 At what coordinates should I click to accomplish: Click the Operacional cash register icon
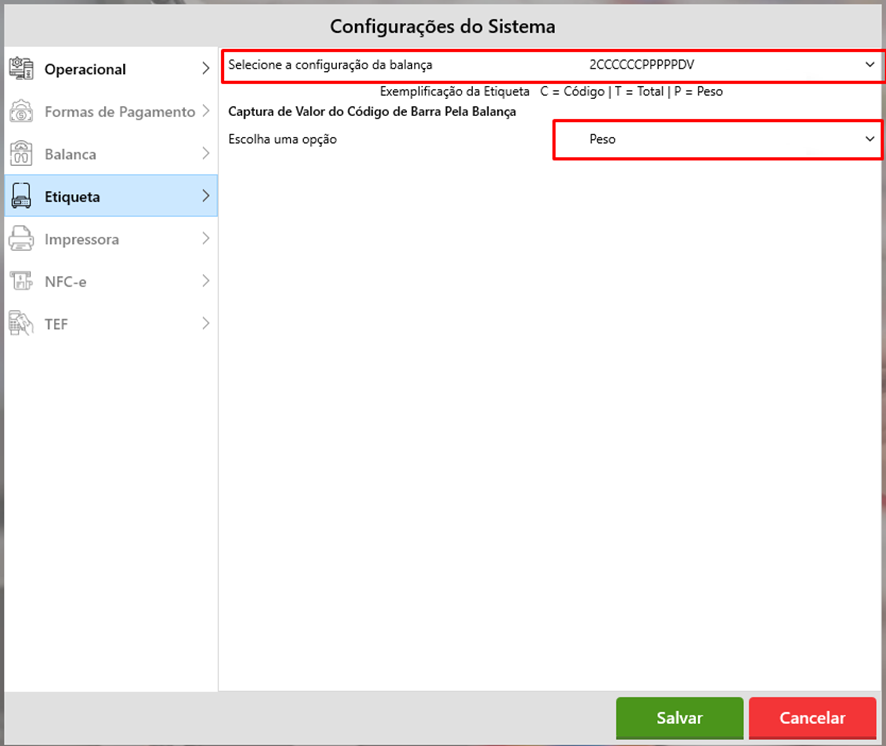21,69
